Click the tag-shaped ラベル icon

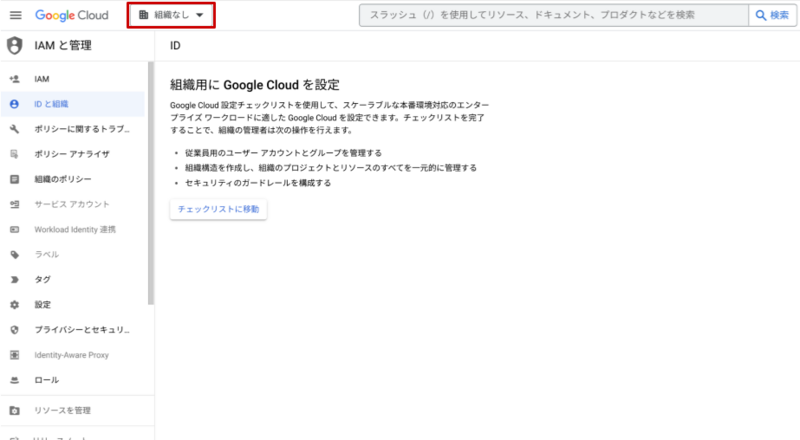pos(14,255)
